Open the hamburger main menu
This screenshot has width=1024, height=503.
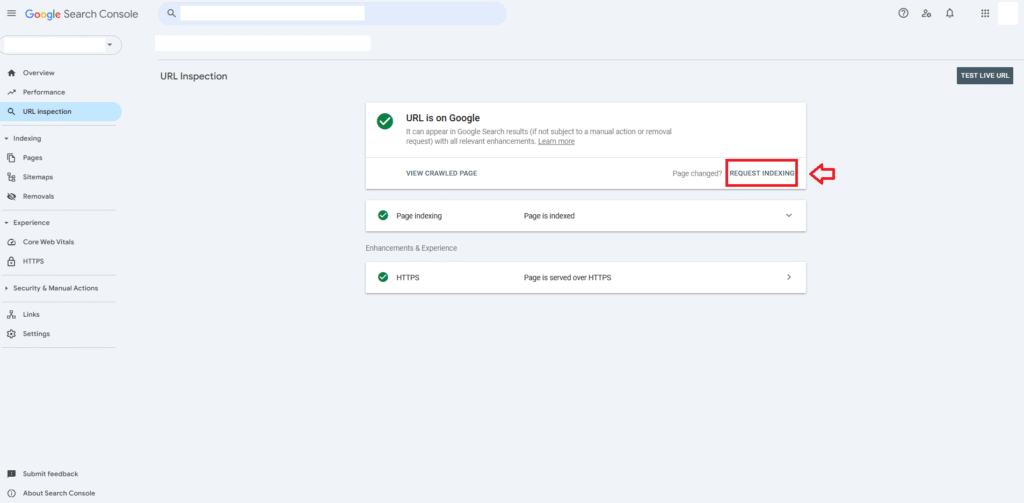tap(12, 13)
